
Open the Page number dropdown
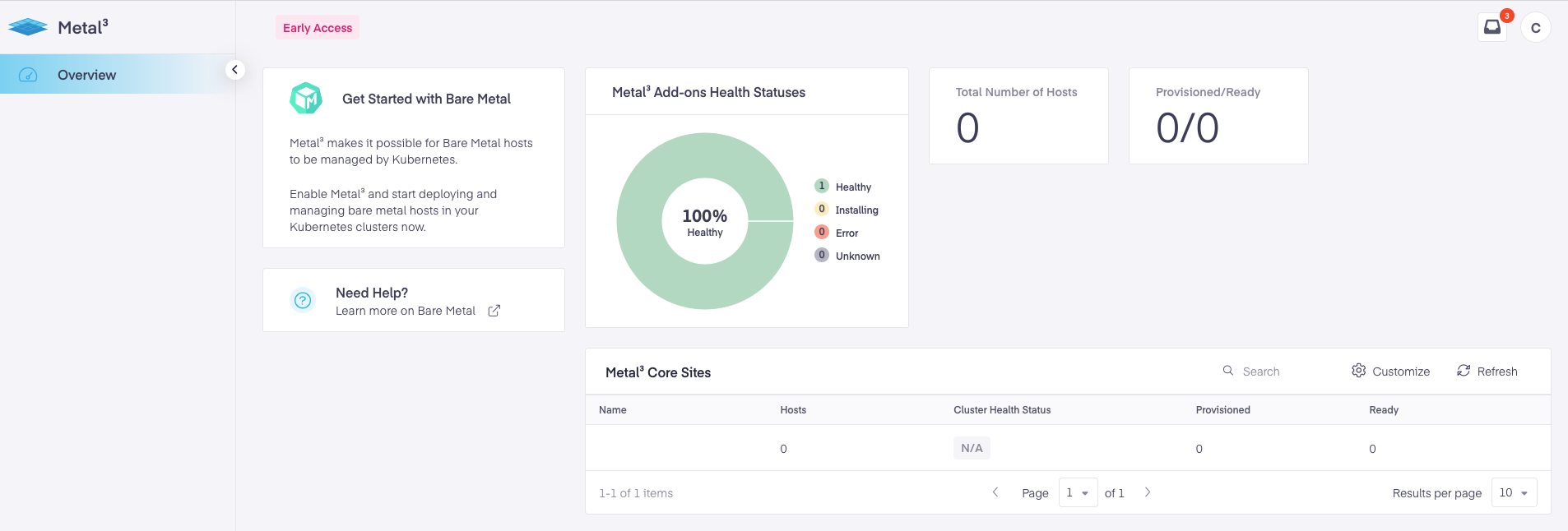[1078, 492]
